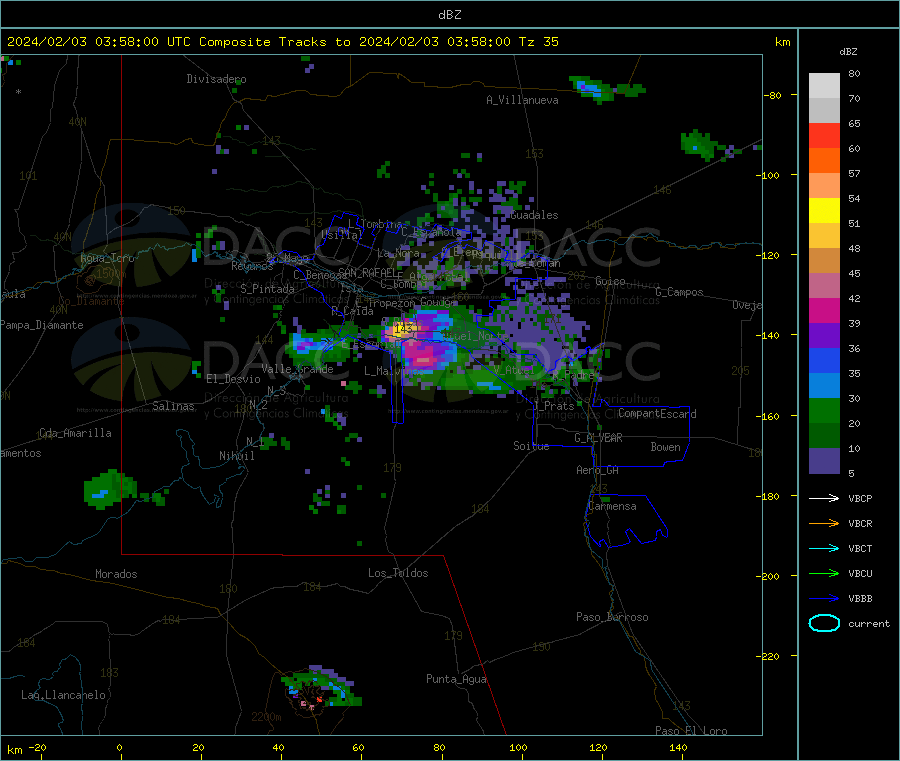This screenshot has height=761, width=900.
Task: Click the Agua_Toro place label
Action: [107, 258]
